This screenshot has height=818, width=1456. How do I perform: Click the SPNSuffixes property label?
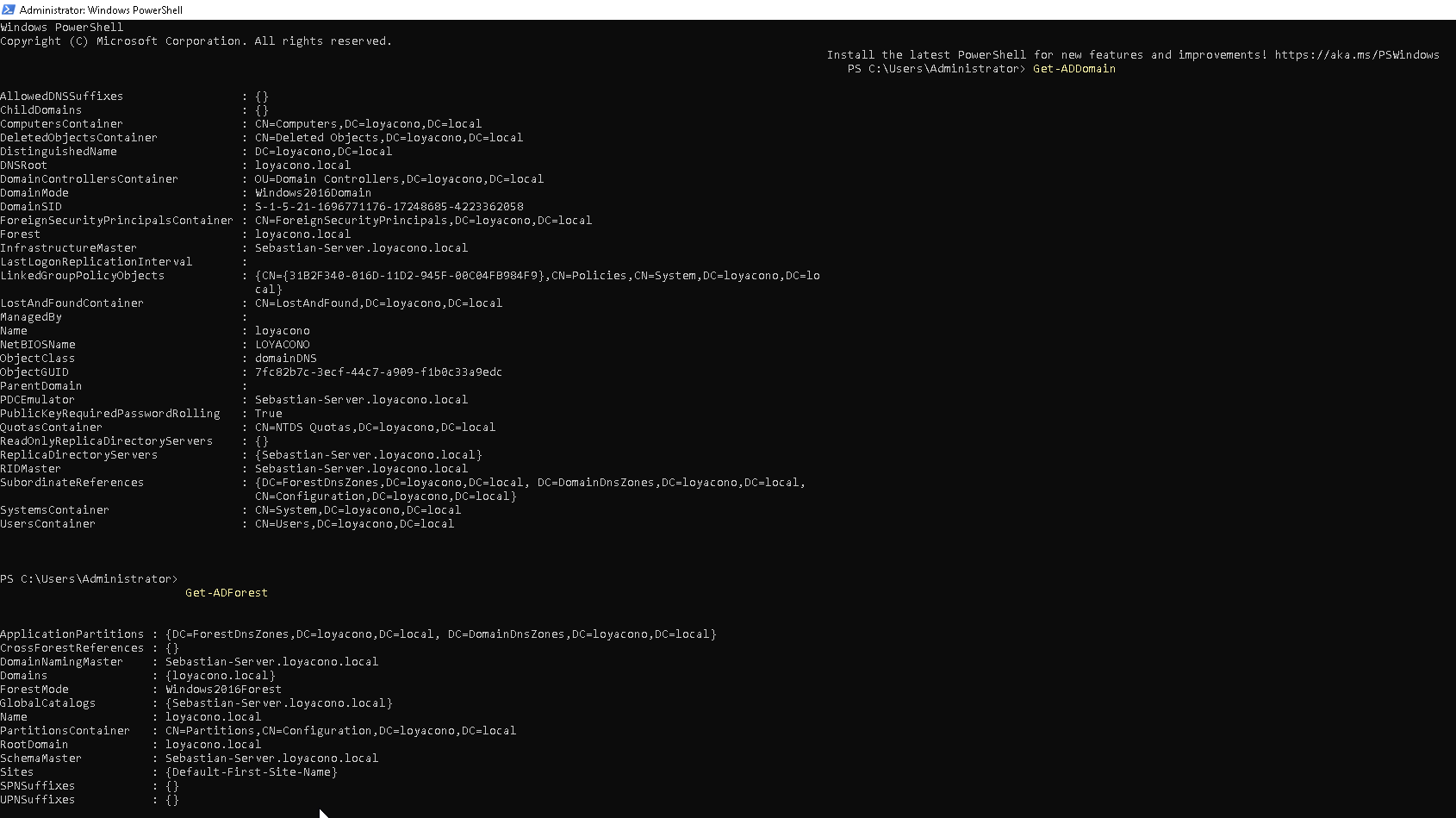pos(38,786)
